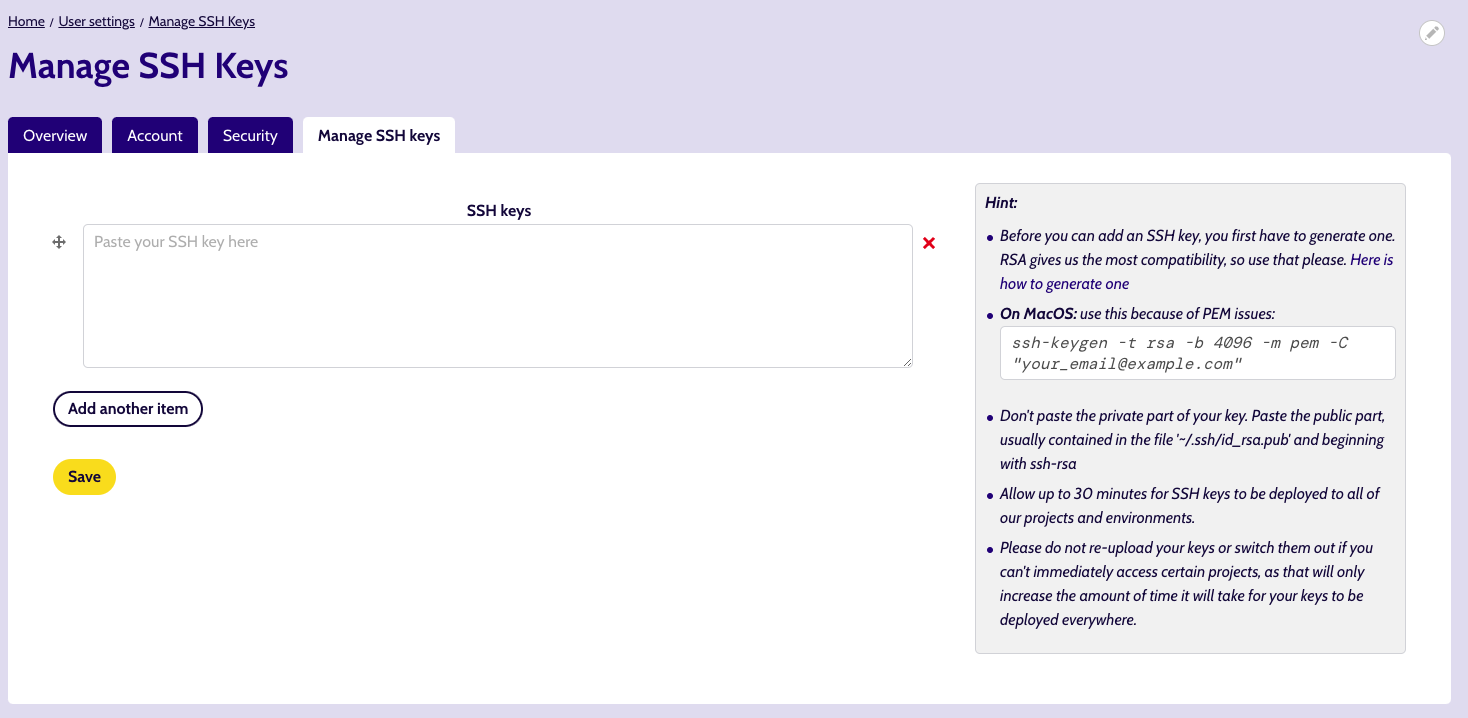Click the textarea resize grip corner
Viewport: 1468px width, 718px height.
coord(907,362)
